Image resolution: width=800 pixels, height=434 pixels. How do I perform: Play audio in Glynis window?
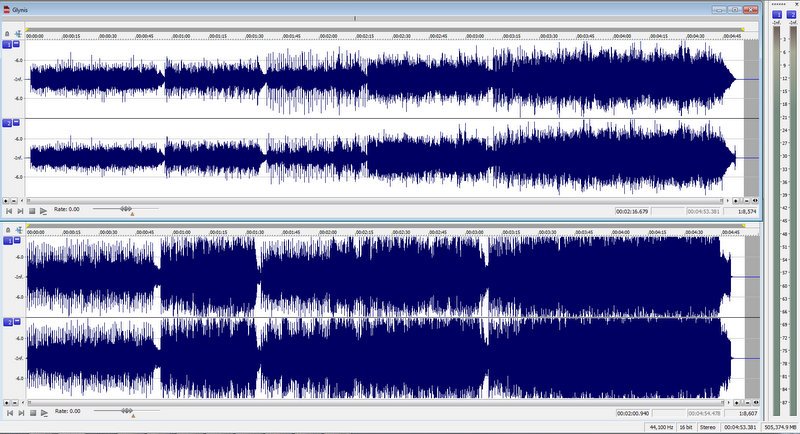[43, 211]
